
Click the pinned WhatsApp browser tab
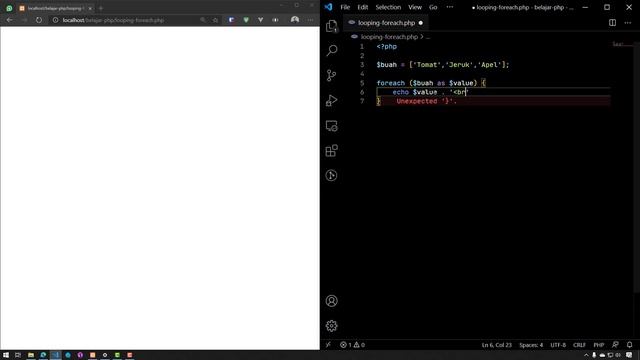click(9, 8)
